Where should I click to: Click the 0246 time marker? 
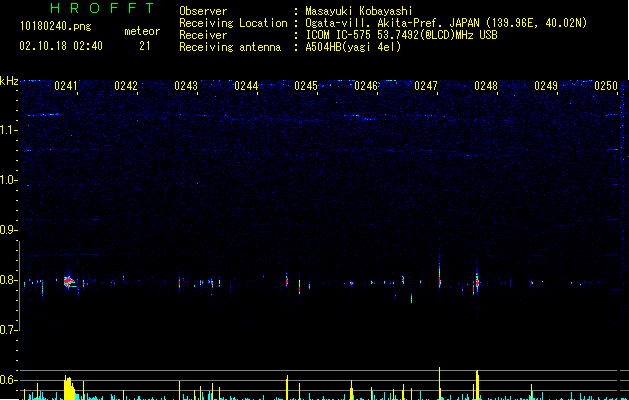[366, 86]
